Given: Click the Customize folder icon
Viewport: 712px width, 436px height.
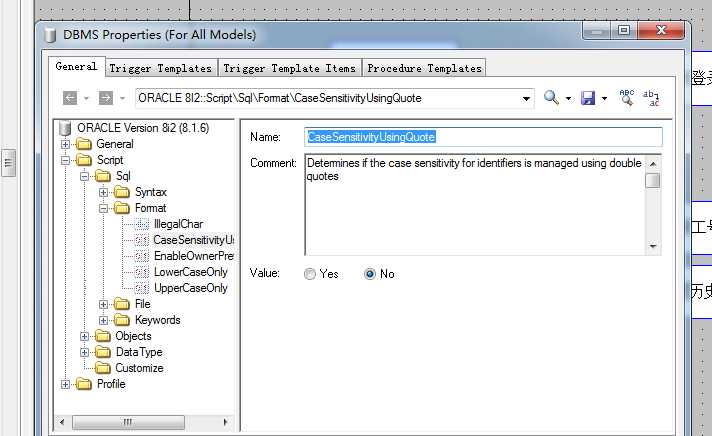Looking at the screenshot, I should pyautogui.click(x=103, y=368).
